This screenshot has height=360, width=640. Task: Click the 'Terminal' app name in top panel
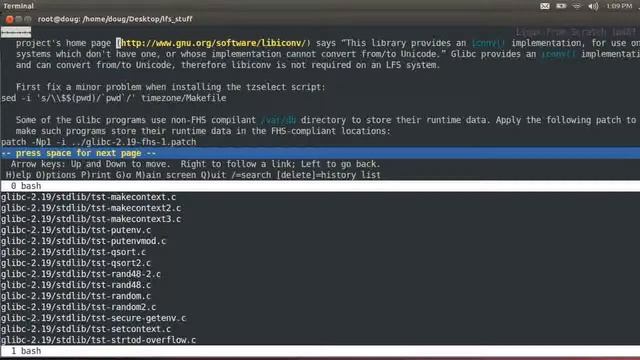[18, 6]
